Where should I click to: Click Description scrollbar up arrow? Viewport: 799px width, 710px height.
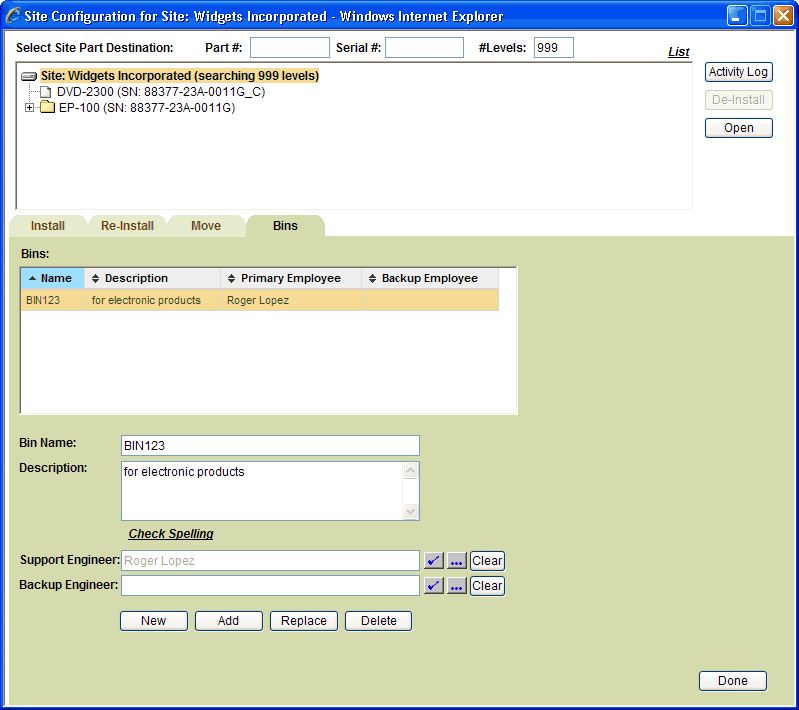(411, 470)
